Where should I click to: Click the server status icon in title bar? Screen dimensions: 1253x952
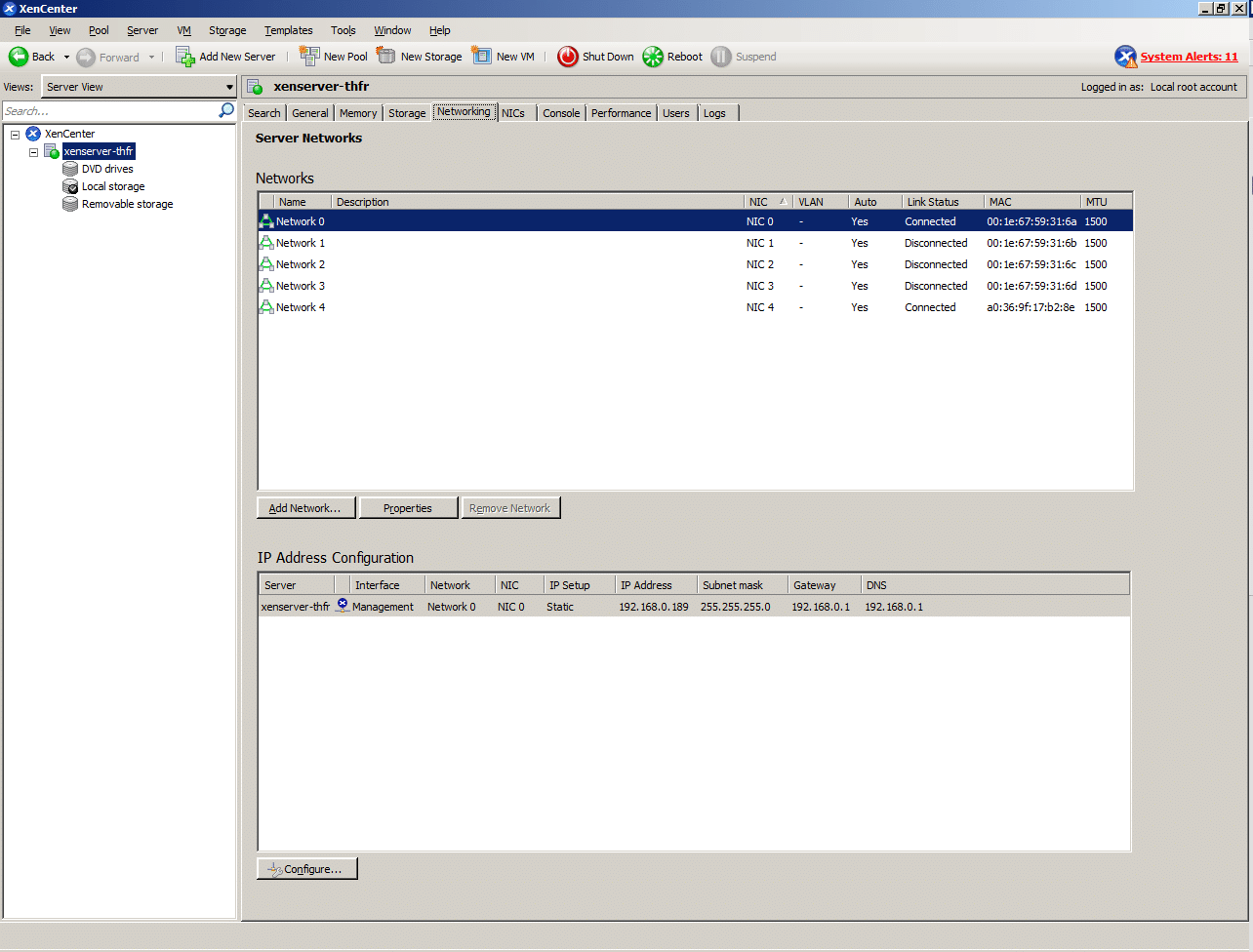[x=256, y=87]
